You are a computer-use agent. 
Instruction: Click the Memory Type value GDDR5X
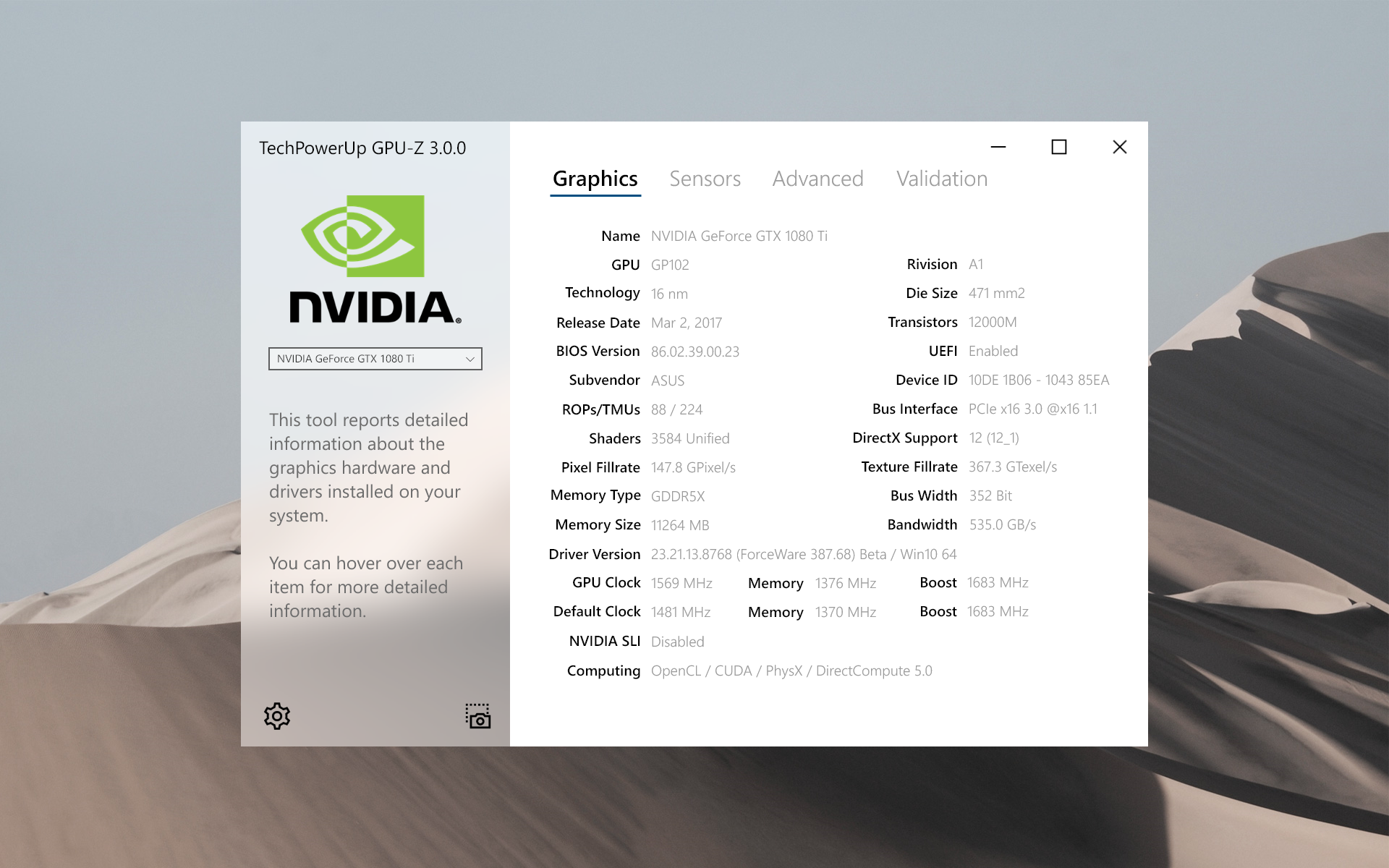tap(678, 496)
